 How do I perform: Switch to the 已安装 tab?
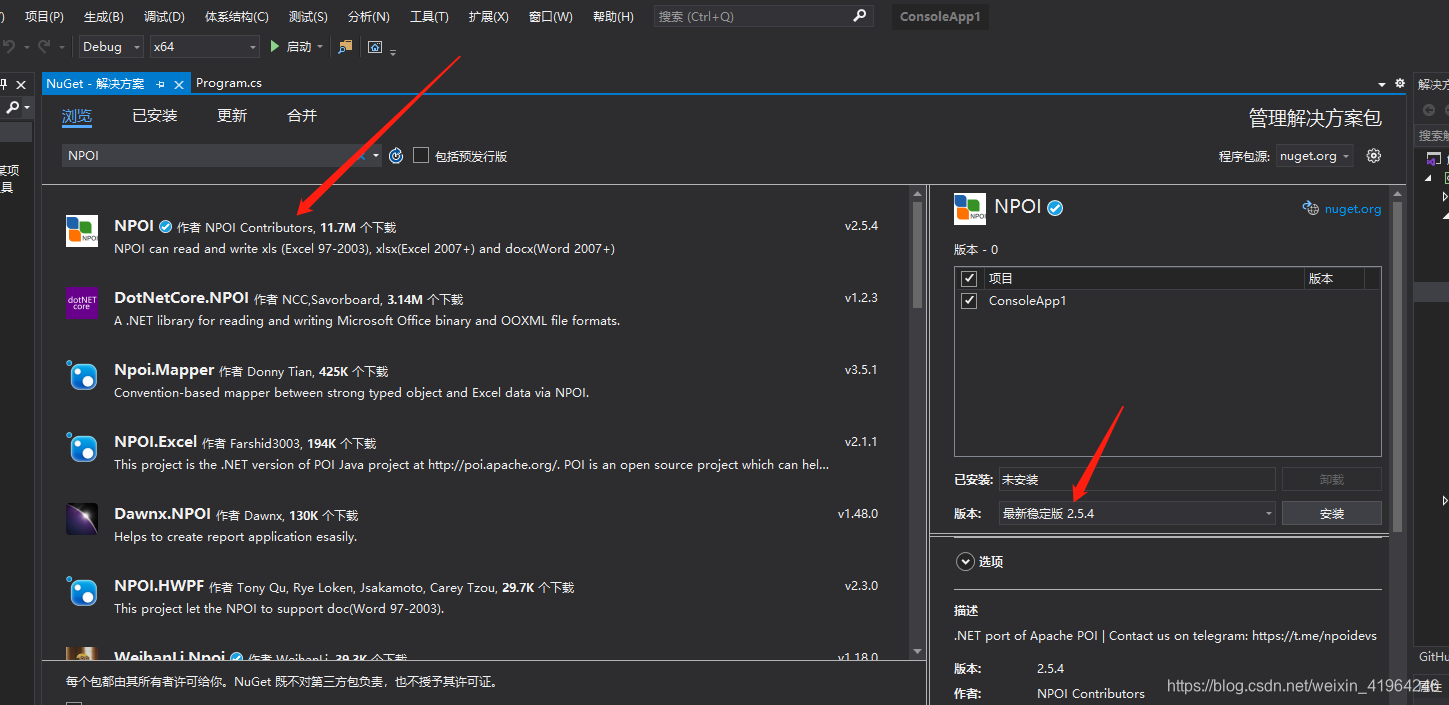154,115
